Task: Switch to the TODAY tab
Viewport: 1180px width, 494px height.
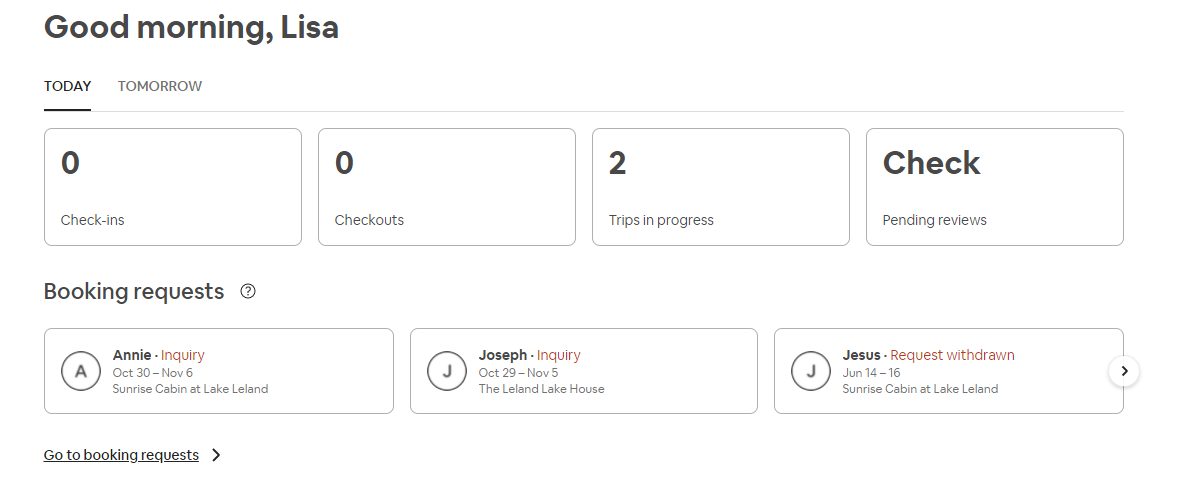Action: click(67, 86)
